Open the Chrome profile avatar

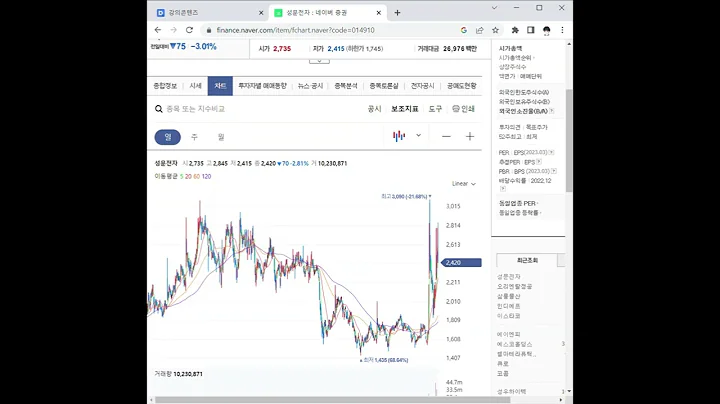click(546, 30)
